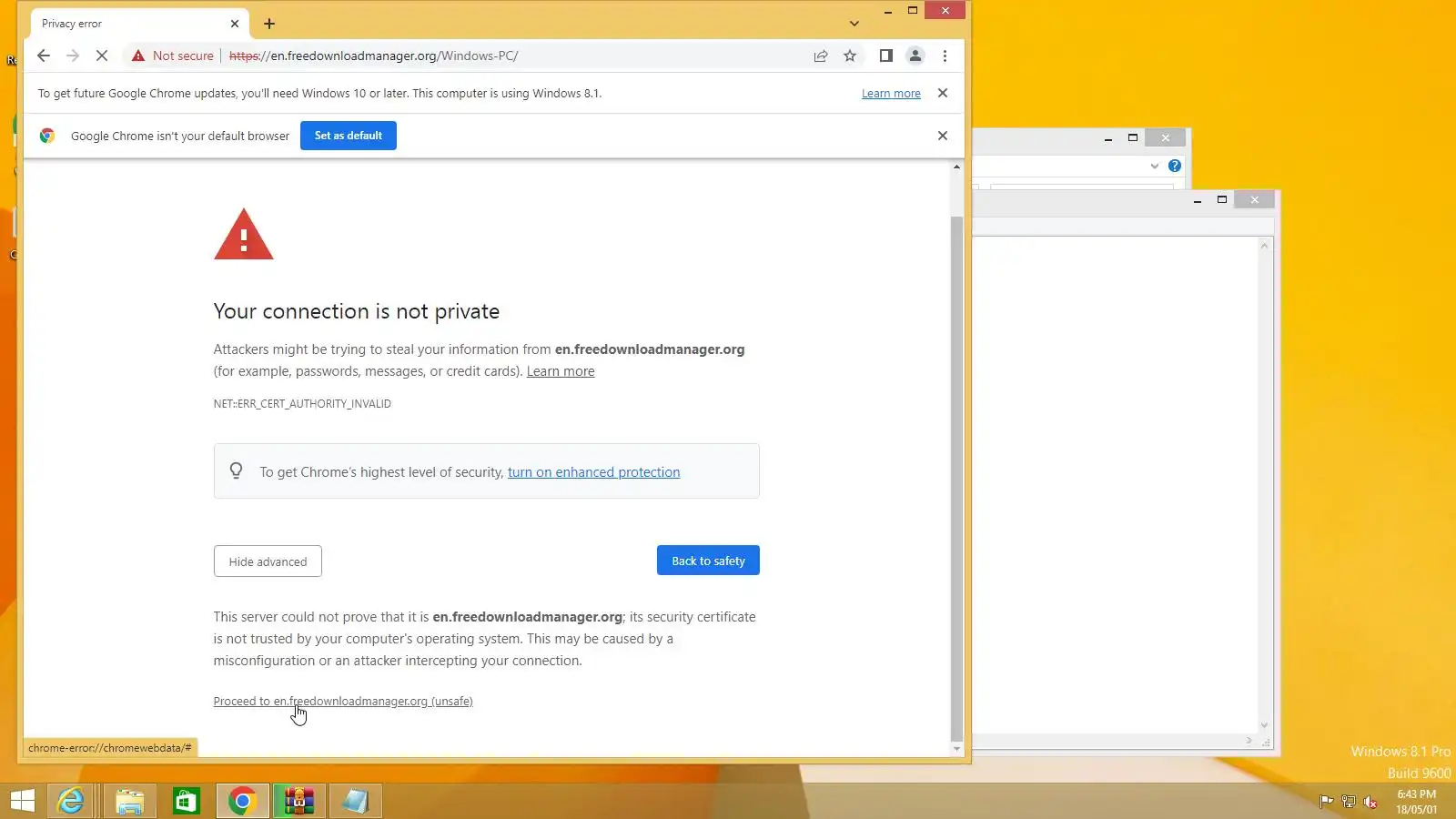Open a new tab with plus button
Viewport: 1456px width, 819px height.
pyautogui.click(x=269, y=24)
